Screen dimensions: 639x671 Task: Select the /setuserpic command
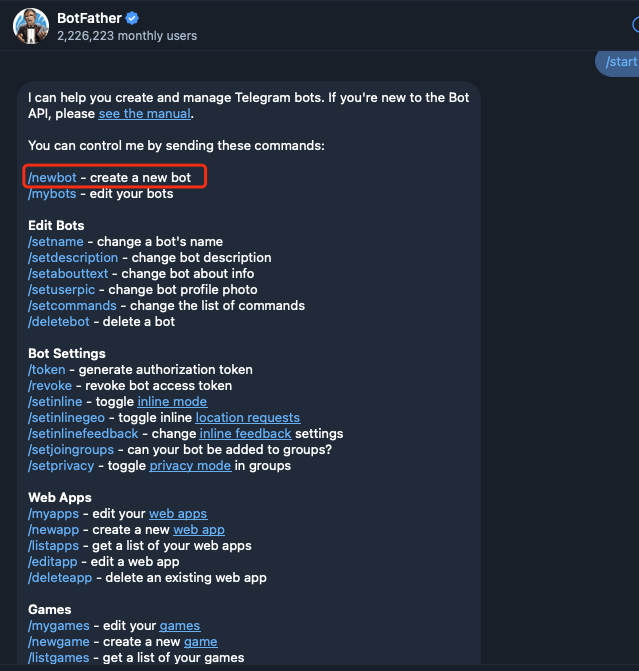coord(61,290)
